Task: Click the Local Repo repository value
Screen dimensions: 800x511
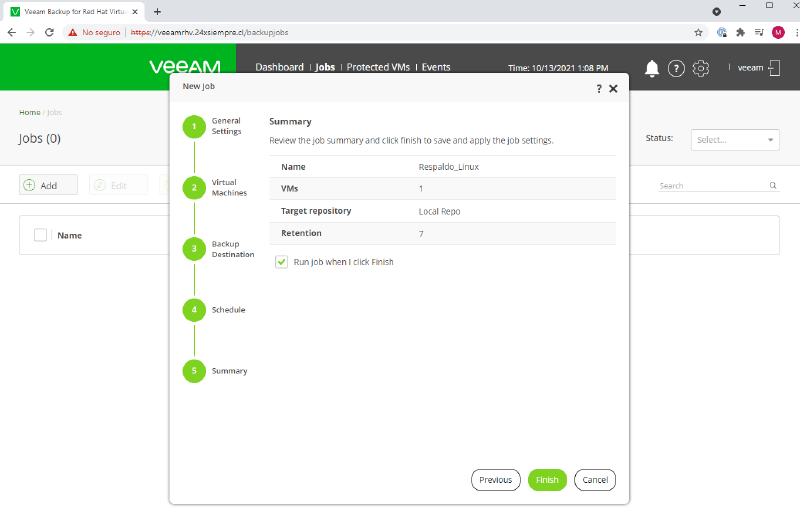Action: click(439, 211)
